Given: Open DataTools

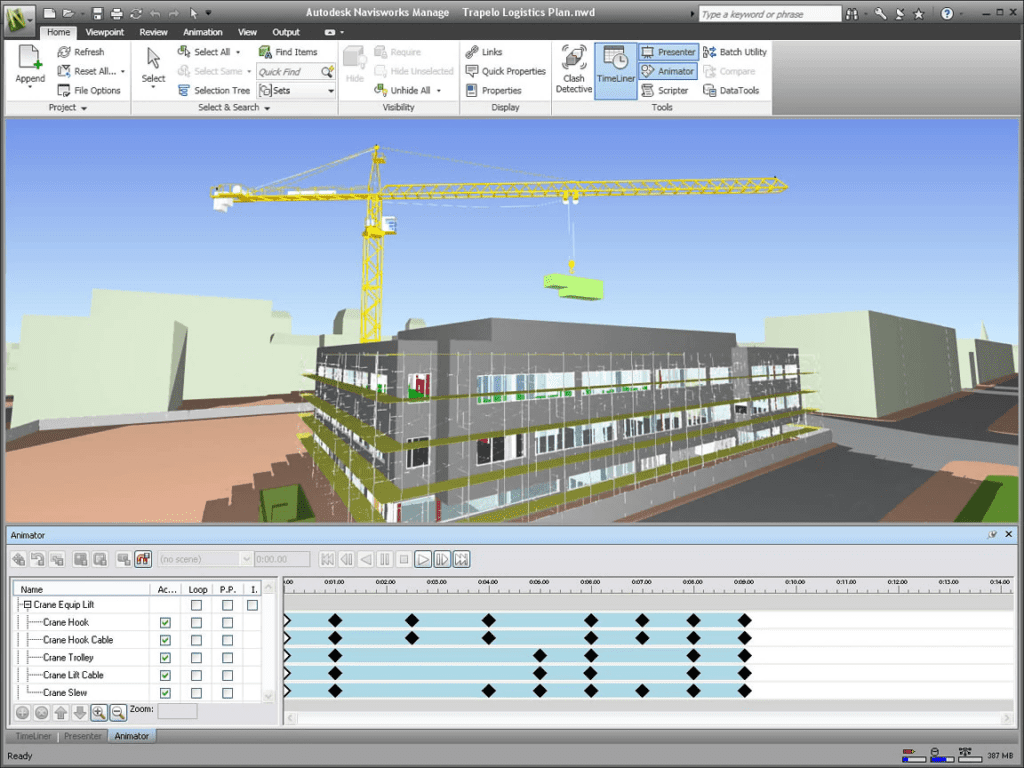Looking at the screenshot, I should pos(734,90).
